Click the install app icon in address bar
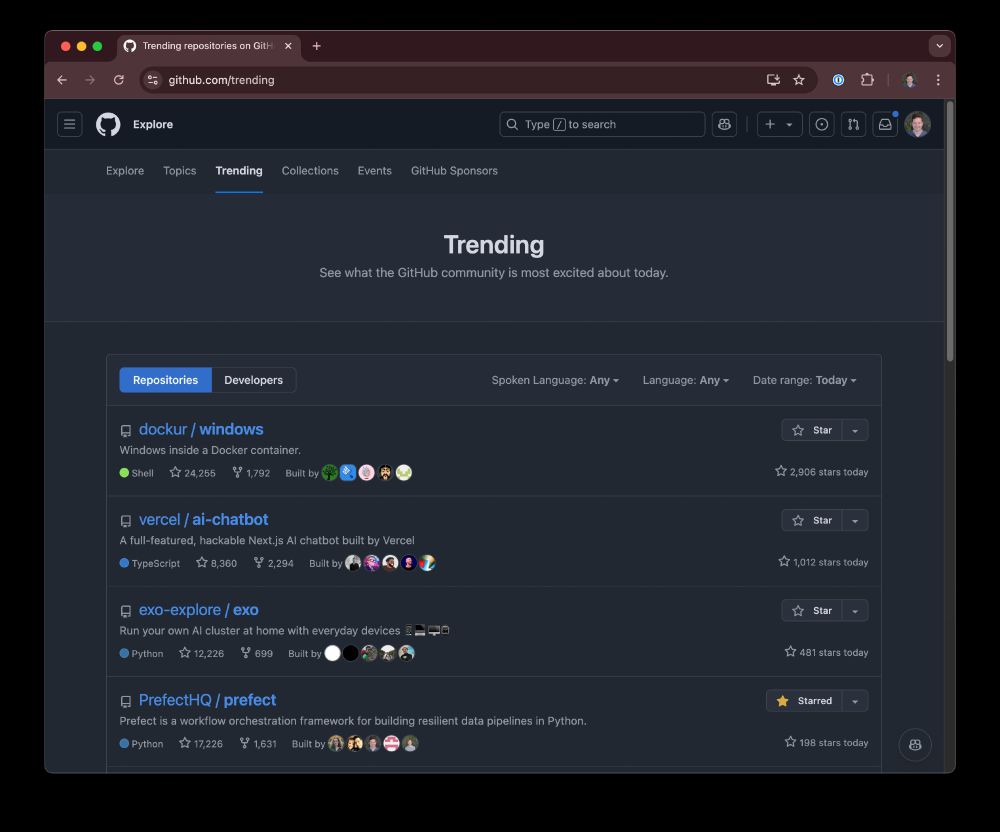The width and height of the screenshot is (1000, 832). [773, 80]
